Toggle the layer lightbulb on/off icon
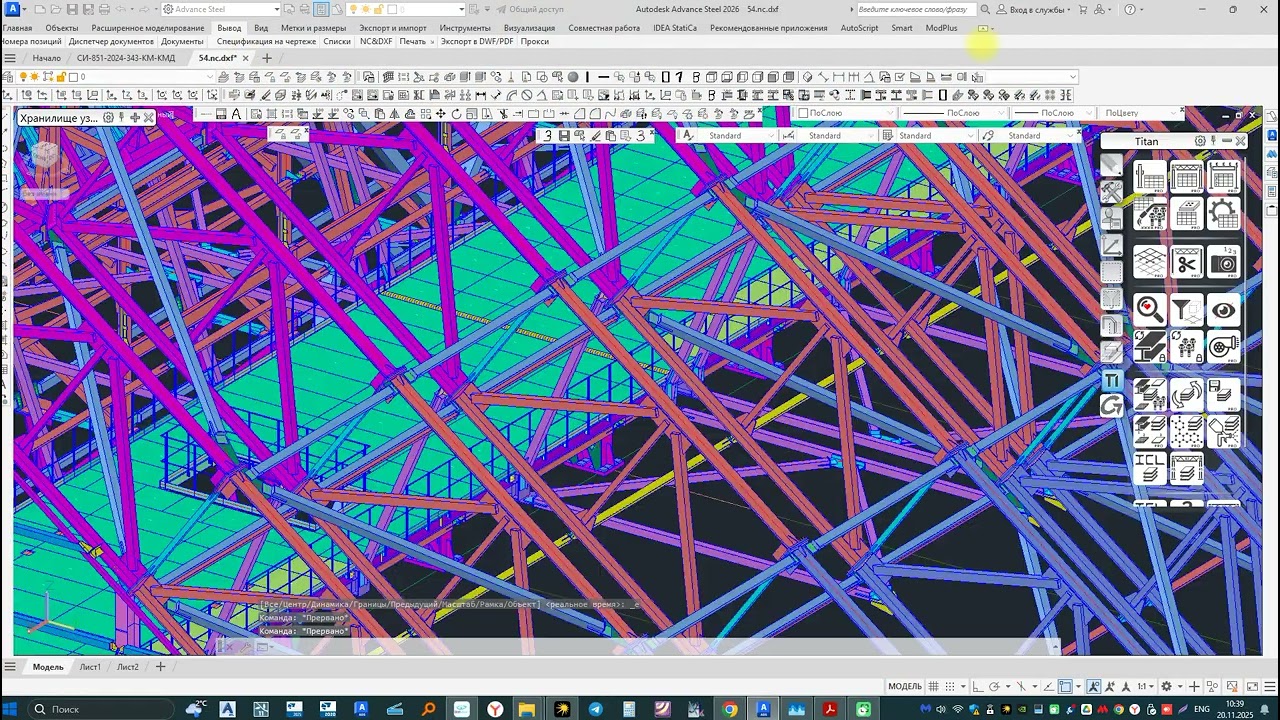 pos(23,77)
